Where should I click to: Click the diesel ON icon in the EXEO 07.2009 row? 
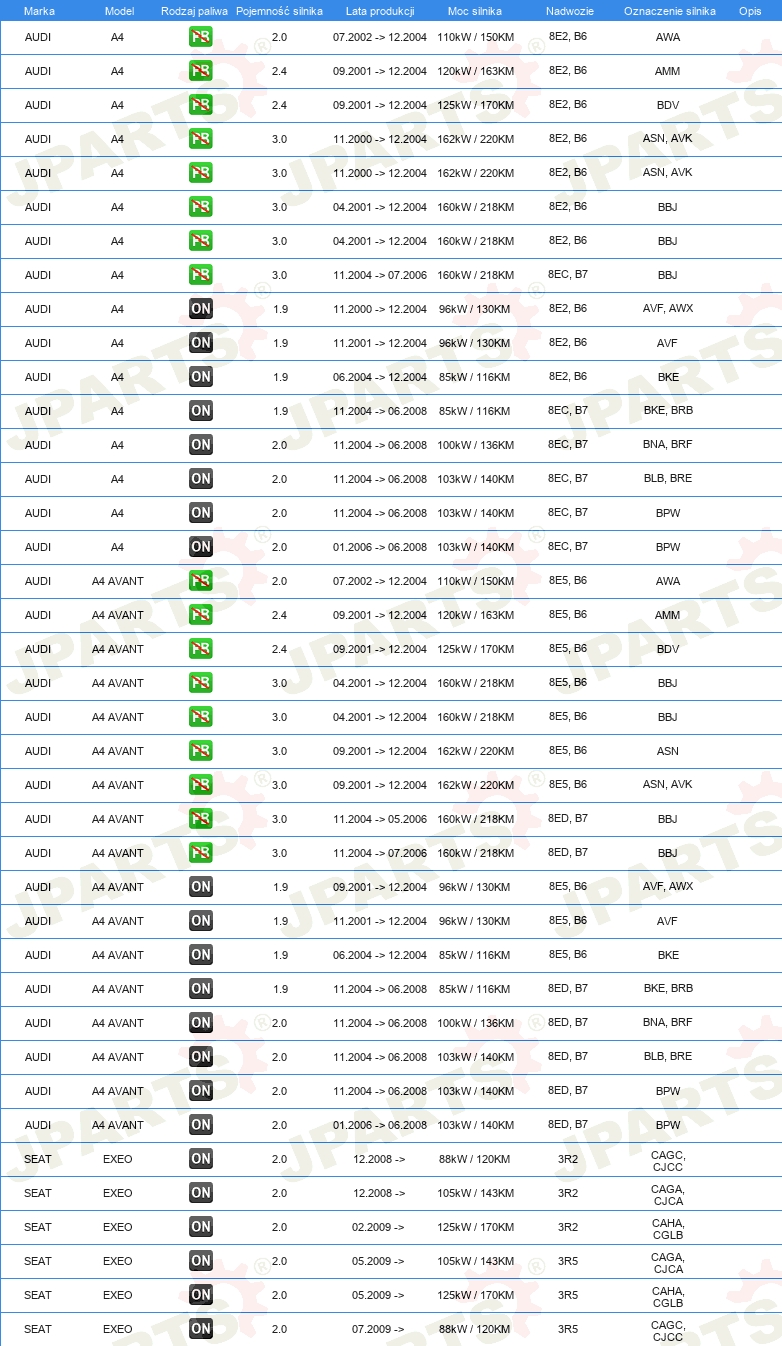(x=200, y=1329)
